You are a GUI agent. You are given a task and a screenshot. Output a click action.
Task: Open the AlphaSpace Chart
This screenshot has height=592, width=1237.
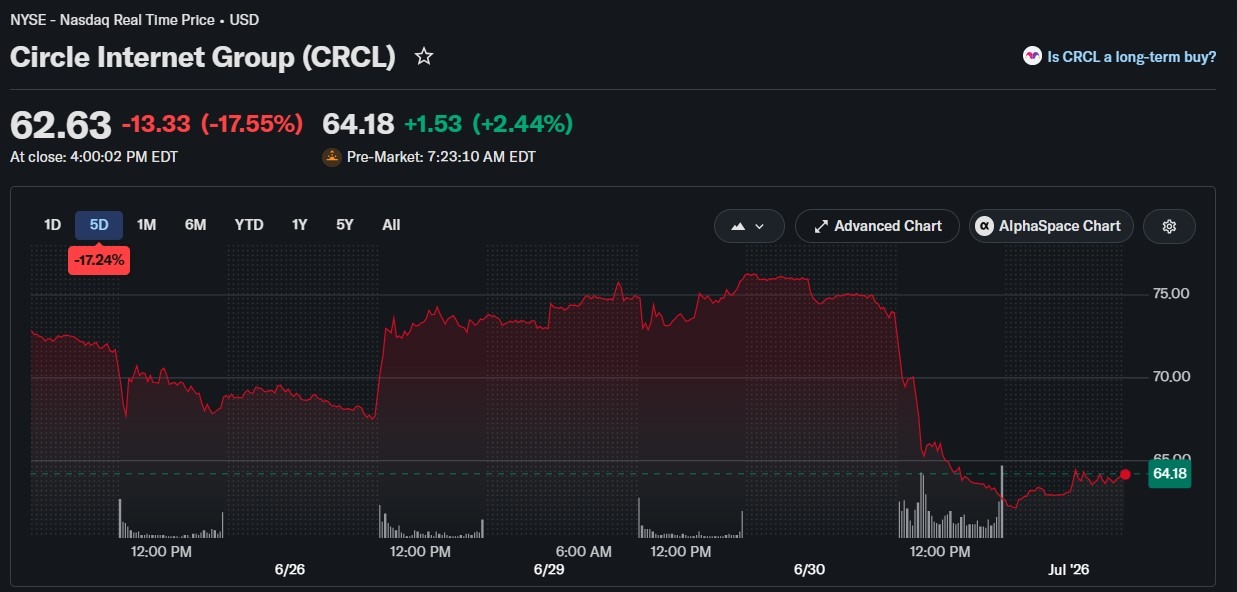1051,226
